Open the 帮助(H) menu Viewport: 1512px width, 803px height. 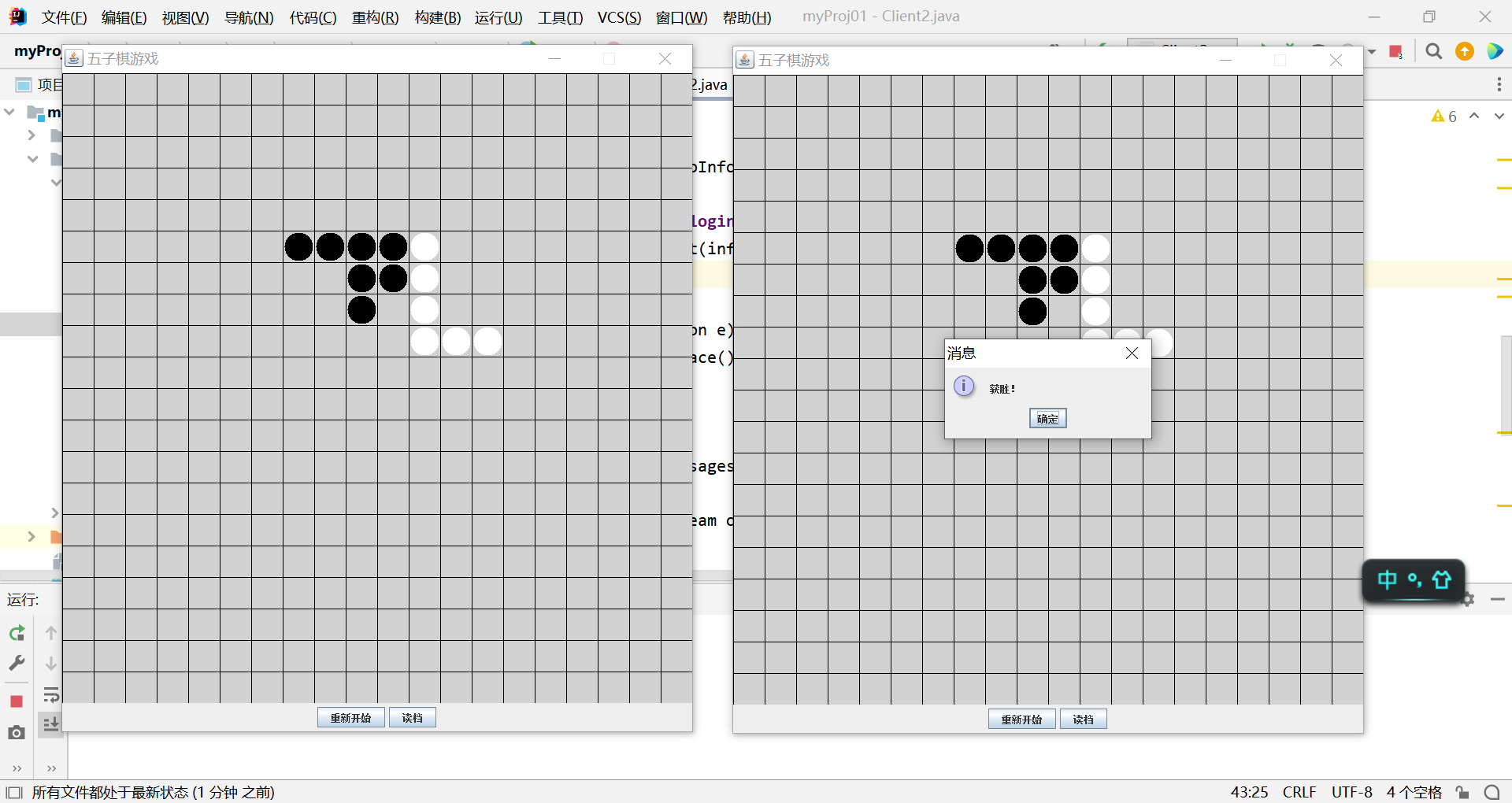pos(747,17)
